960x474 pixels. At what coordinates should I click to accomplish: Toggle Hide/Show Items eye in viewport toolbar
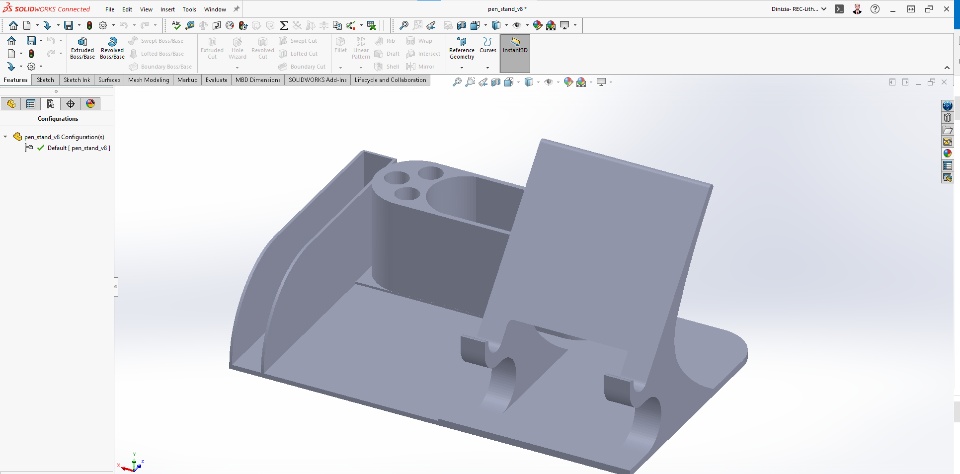coord(549,82)
